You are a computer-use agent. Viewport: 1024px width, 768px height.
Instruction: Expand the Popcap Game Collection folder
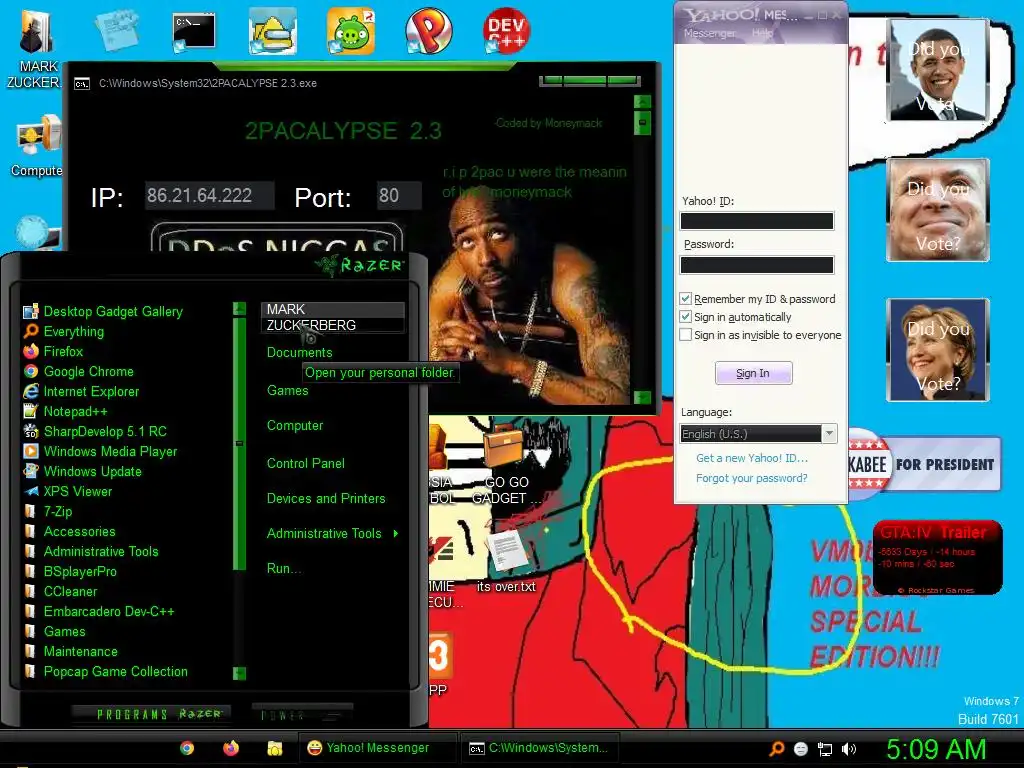tap(106, 671)
